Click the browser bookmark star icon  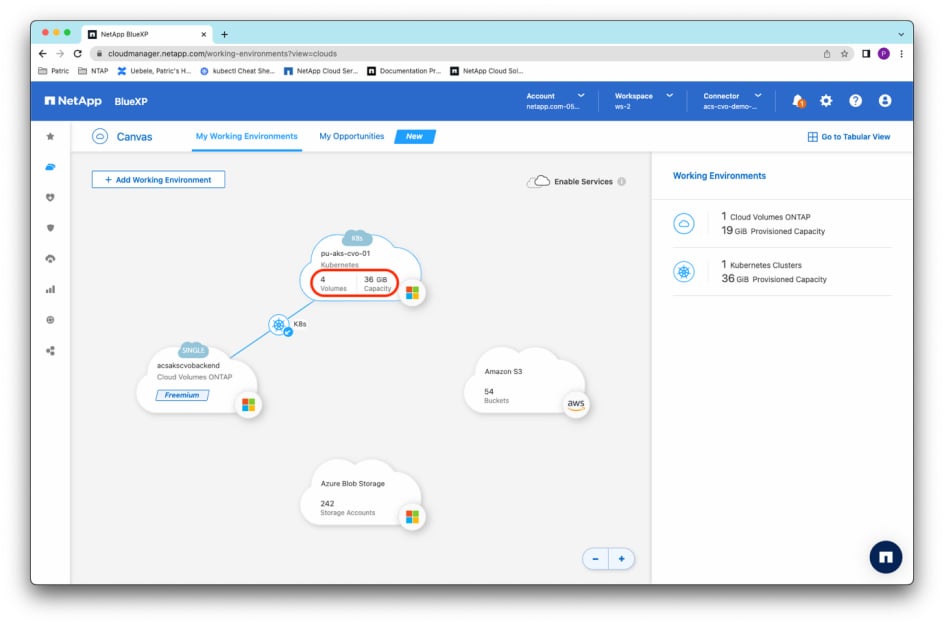coord(845,54)
